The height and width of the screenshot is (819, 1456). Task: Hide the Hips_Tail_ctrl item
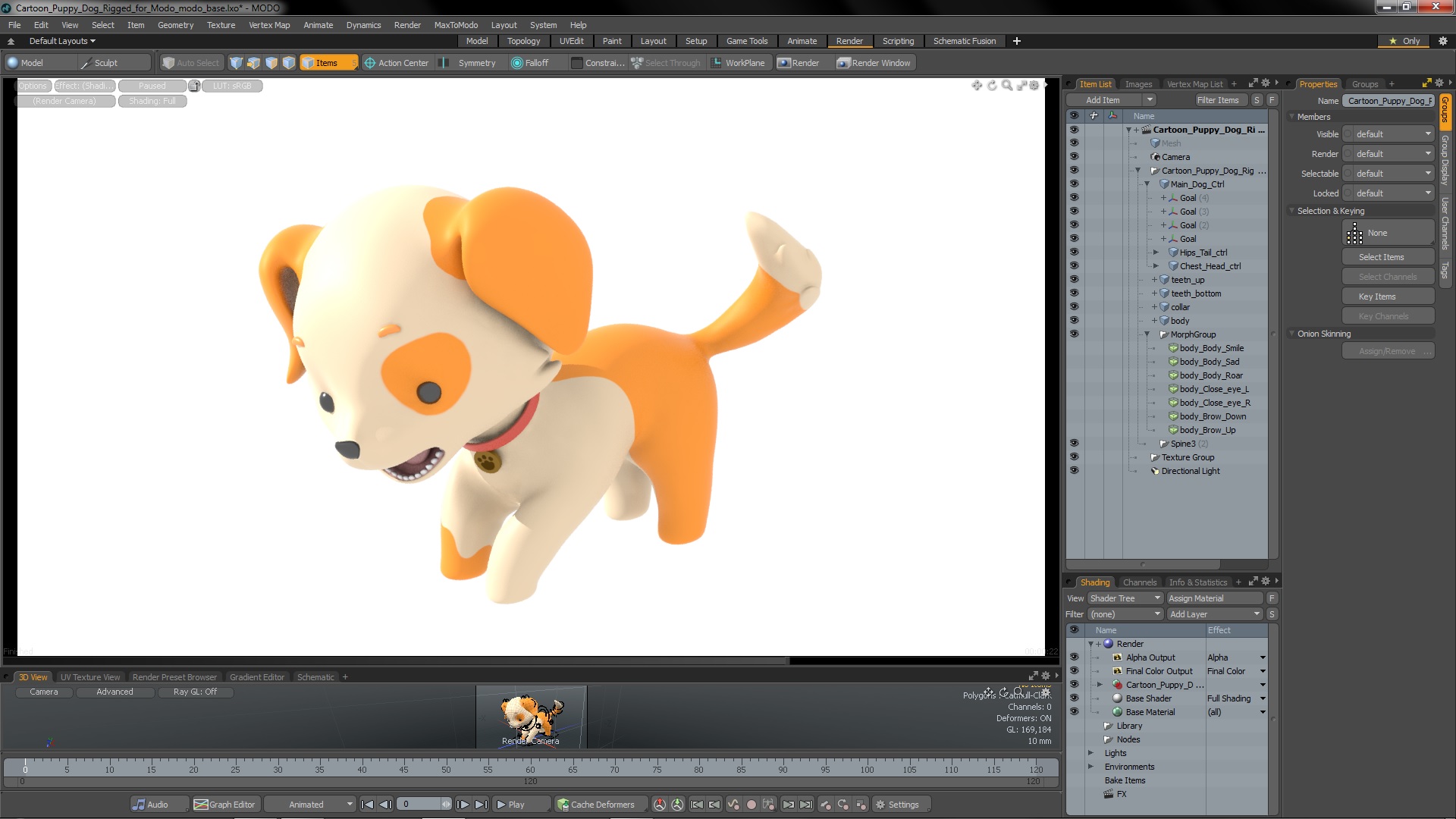click(1074, 253)
